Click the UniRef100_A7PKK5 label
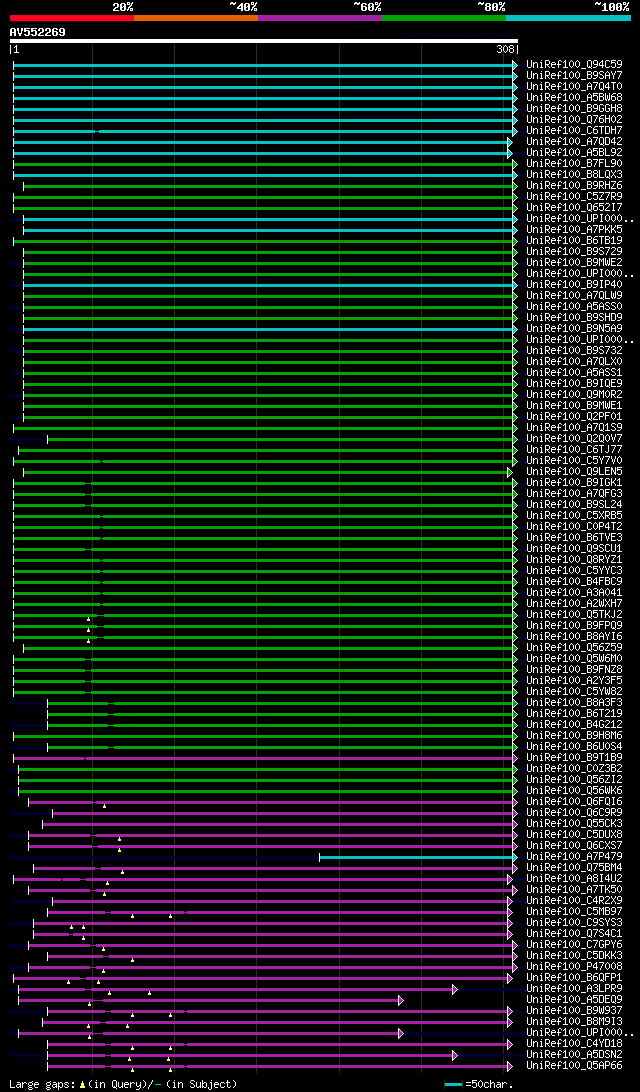Viewport: 640px width, 1092px height. 575,230
